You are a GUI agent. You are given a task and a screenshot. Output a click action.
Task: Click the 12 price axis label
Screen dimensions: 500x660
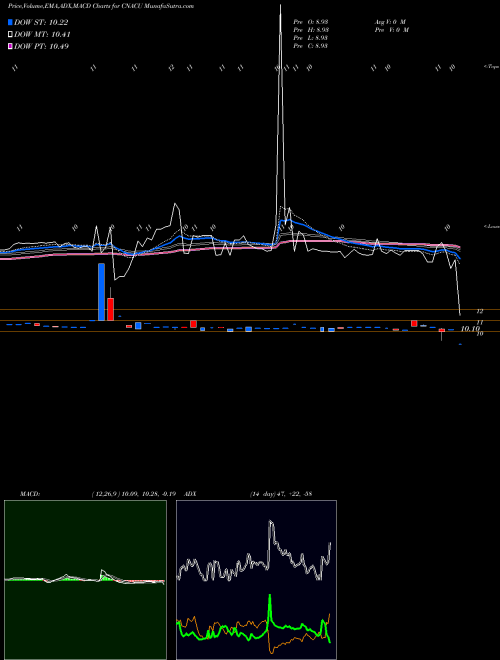tap(479, 311)
